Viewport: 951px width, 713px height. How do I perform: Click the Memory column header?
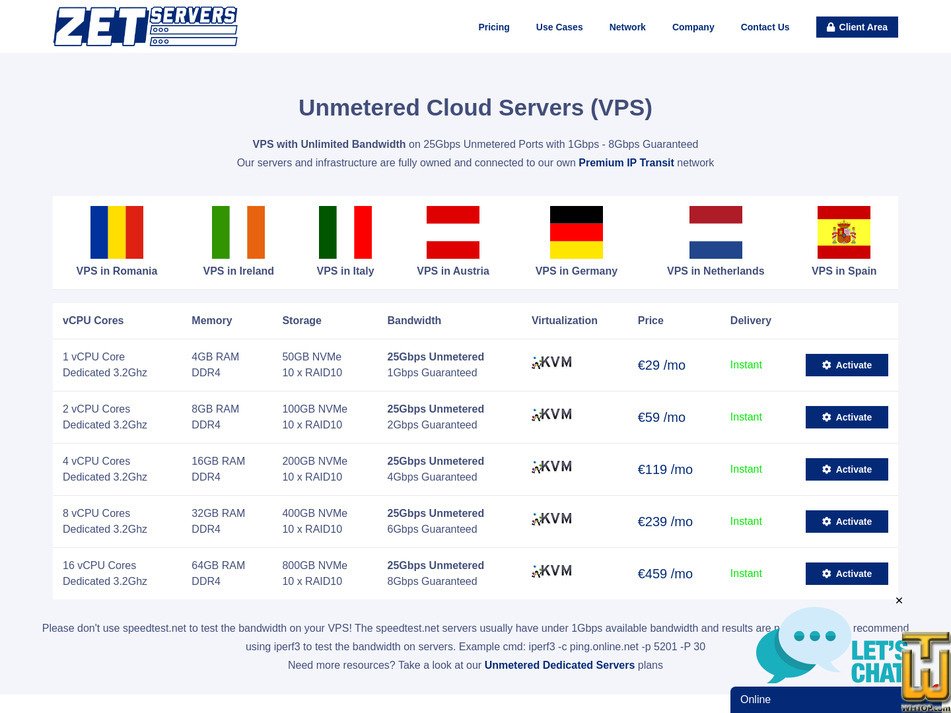click(x=212, y=320)
